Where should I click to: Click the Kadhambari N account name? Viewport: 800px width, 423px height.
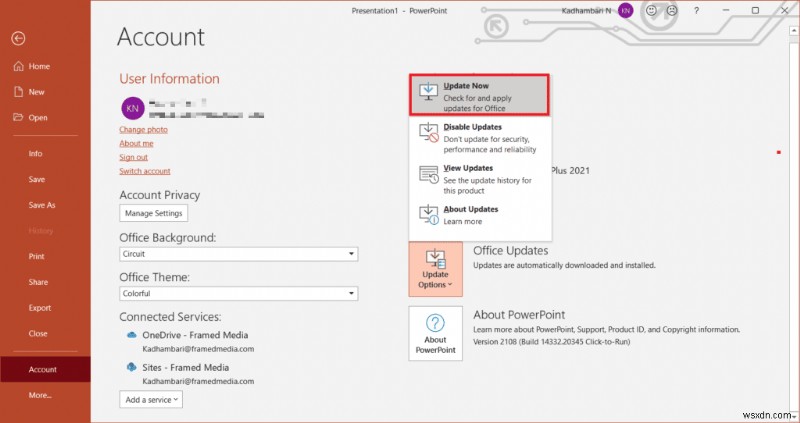[x=586, y=10]
